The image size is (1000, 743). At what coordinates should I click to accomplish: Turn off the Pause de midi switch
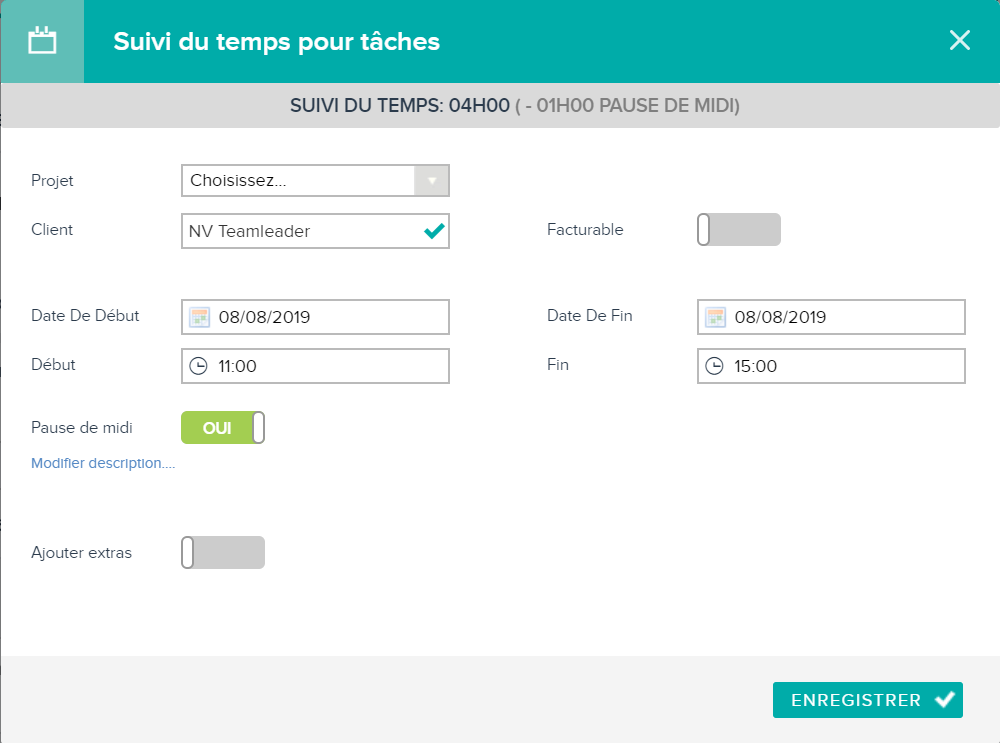223,427
